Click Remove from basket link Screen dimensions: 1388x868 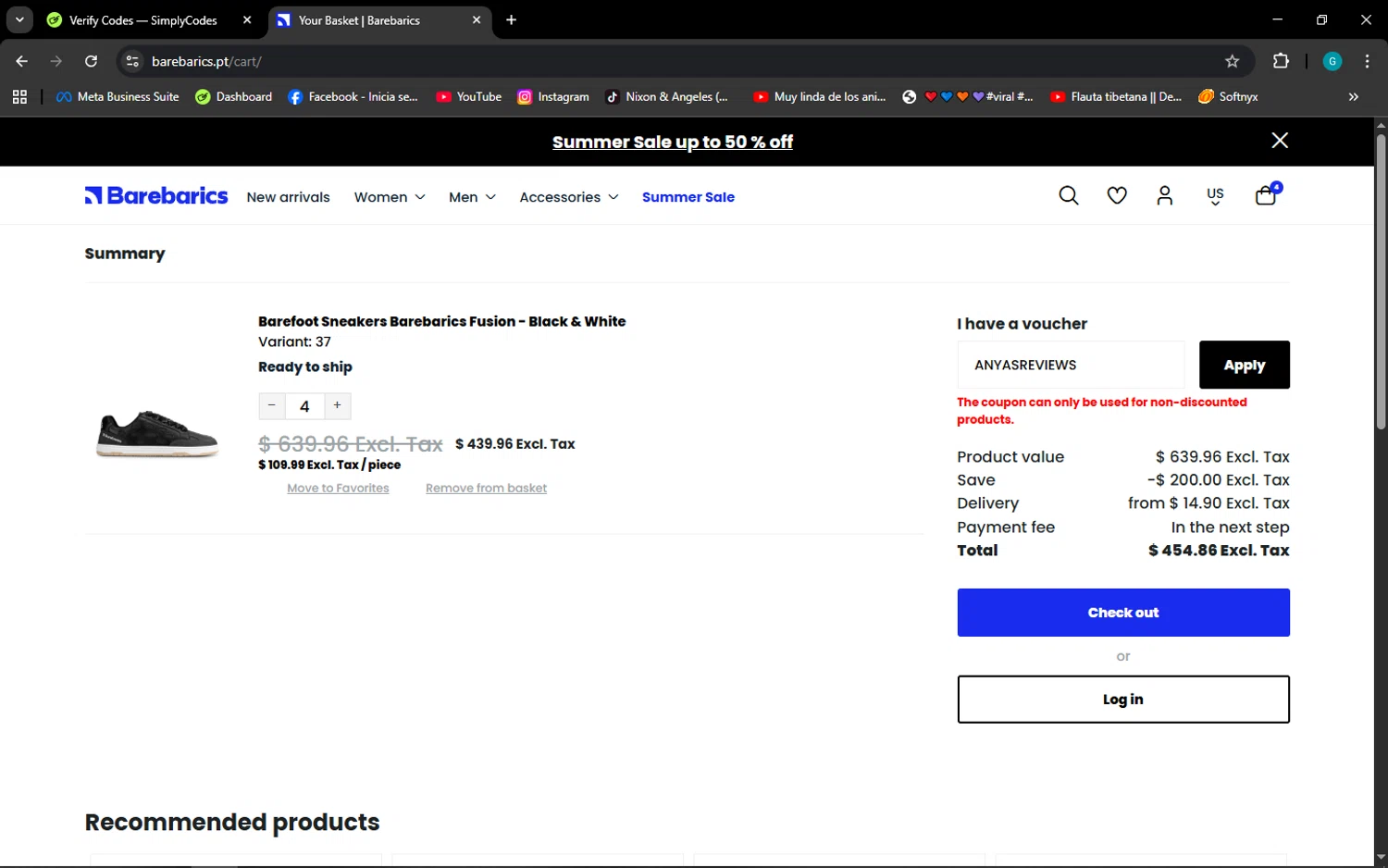point(486,488)
